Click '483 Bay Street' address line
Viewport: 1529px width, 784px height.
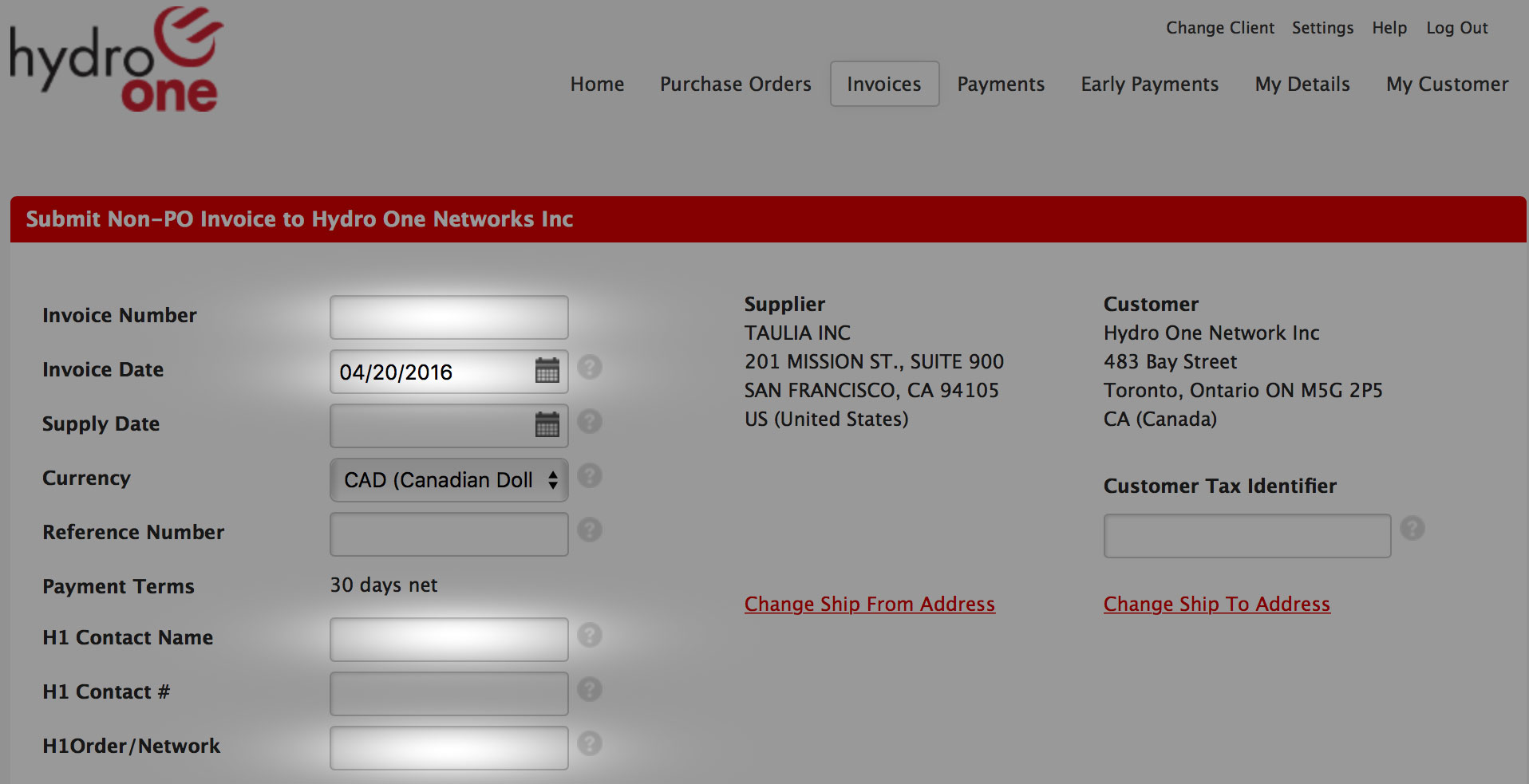[1170, 361]
